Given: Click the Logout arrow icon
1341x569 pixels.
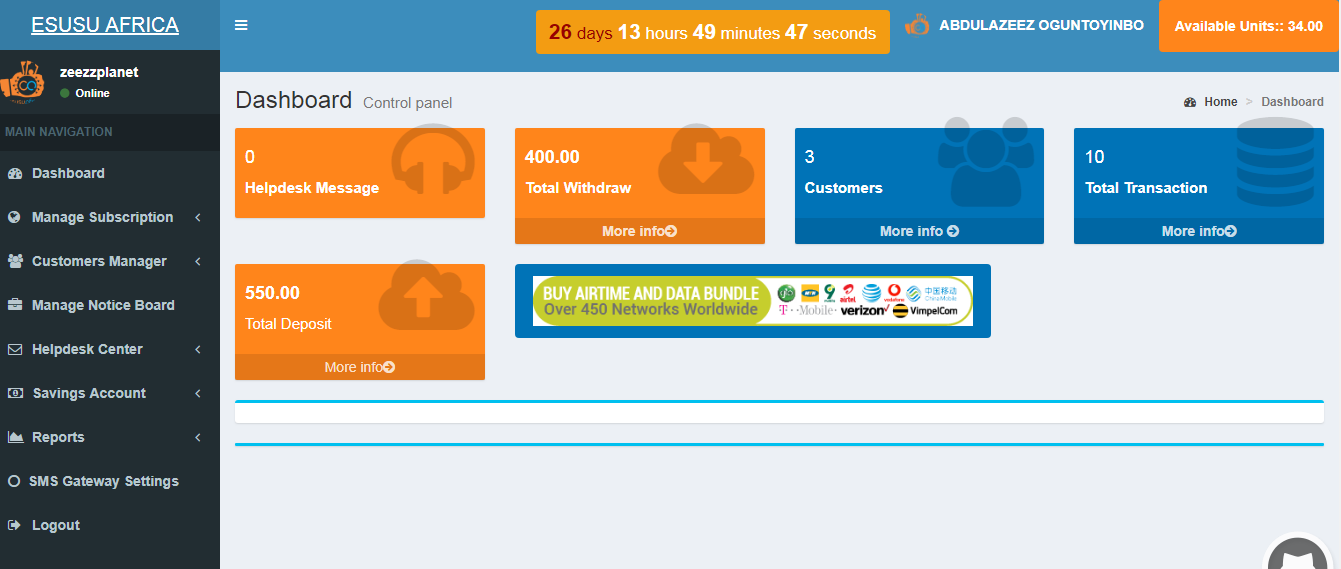Looking at the screenshot, I should (13, 525).
